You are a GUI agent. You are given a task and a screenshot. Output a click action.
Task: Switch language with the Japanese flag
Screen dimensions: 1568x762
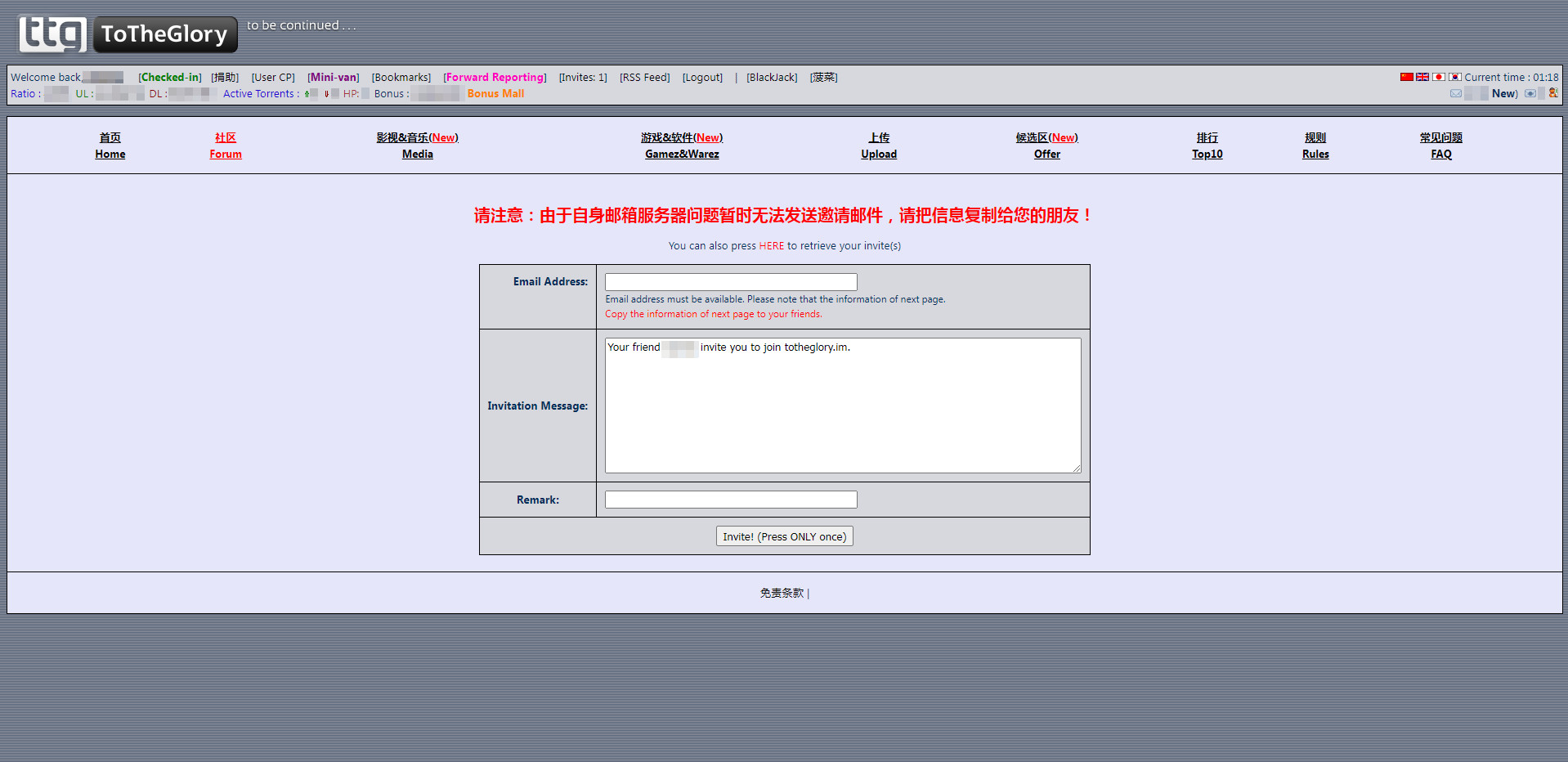[x=1439, y=77]
